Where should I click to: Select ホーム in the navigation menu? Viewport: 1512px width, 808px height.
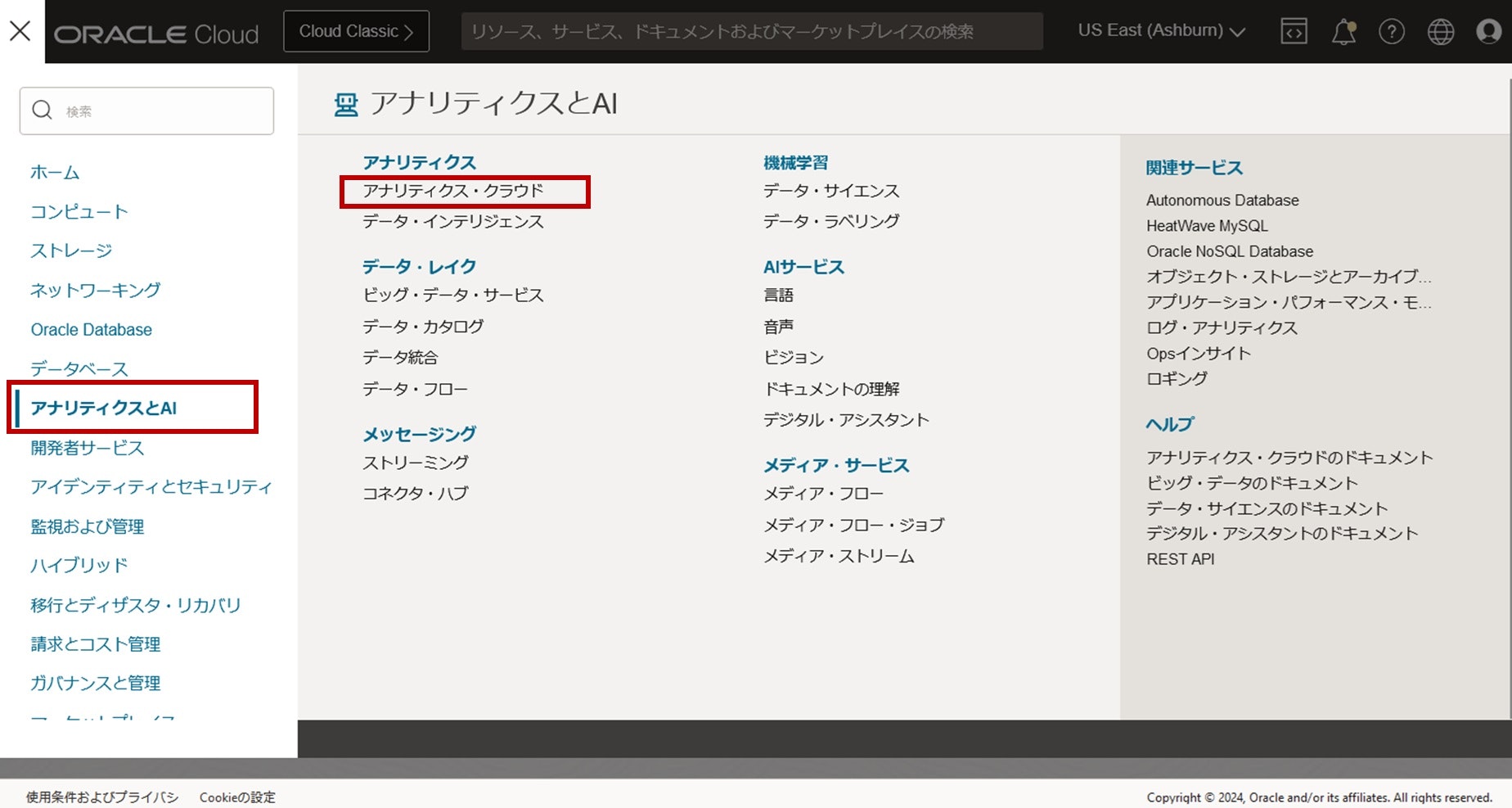(x=55, y=172)
